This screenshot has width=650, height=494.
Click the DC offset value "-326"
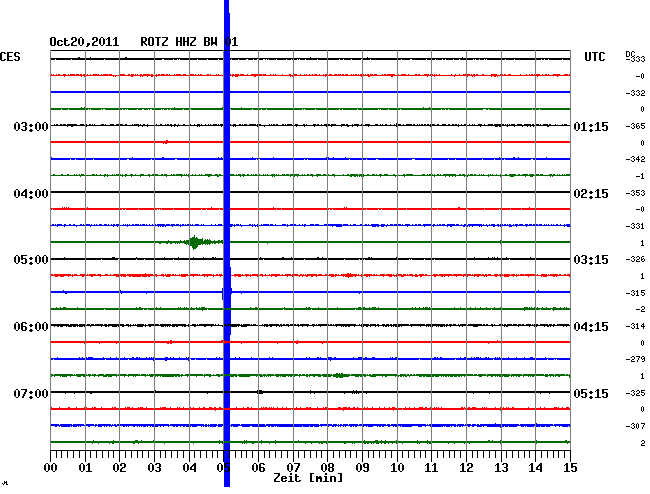(x=635, y=259)
